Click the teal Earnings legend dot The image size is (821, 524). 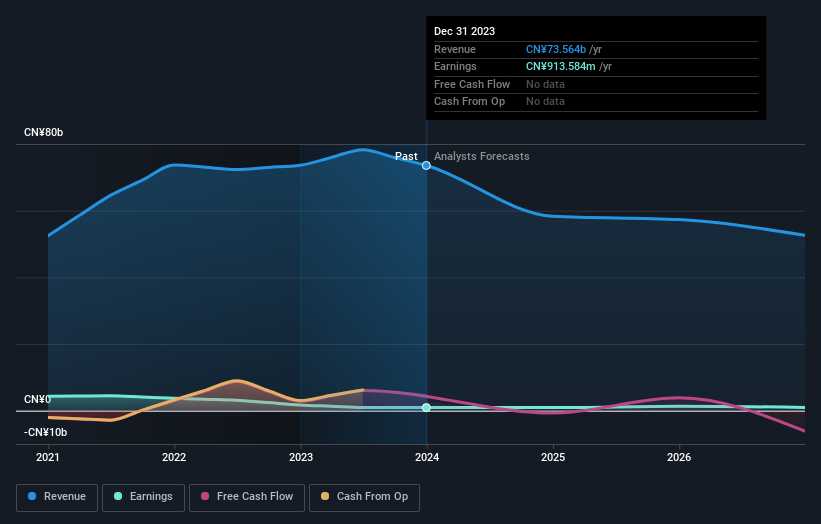(118, 496)
